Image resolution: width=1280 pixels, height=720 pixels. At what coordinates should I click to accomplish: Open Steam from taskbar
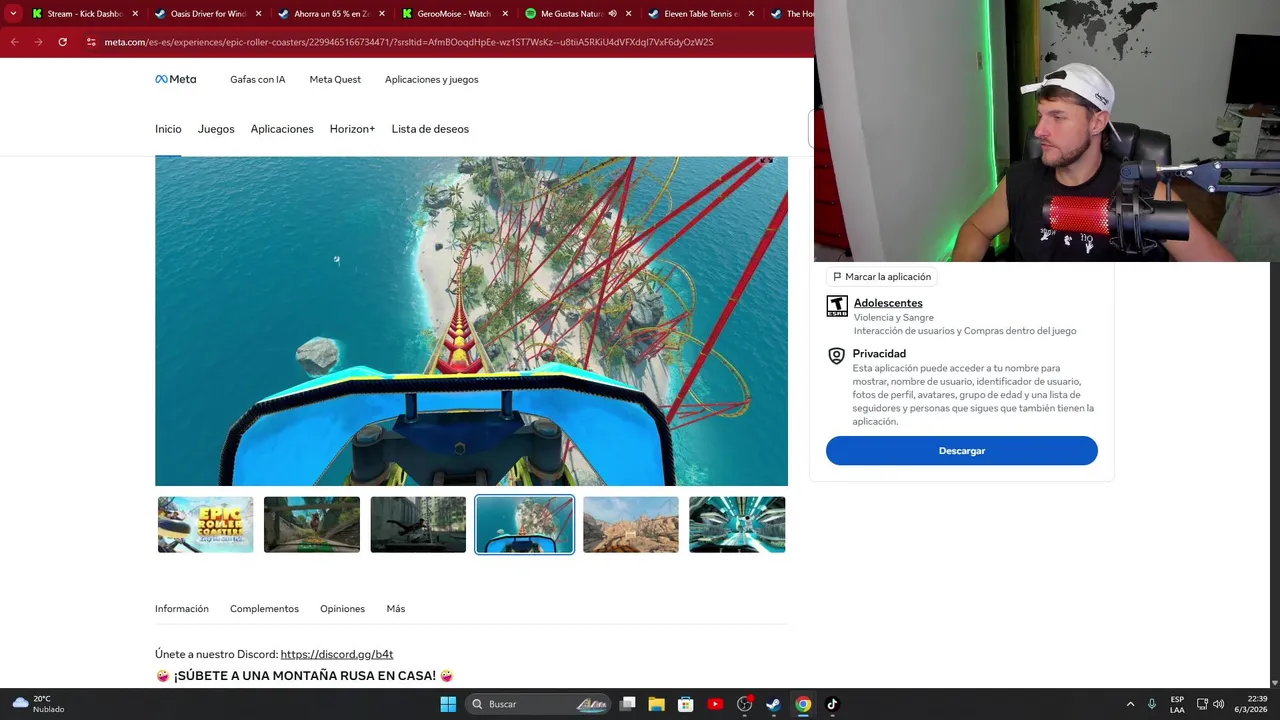[x=773, y=704]
